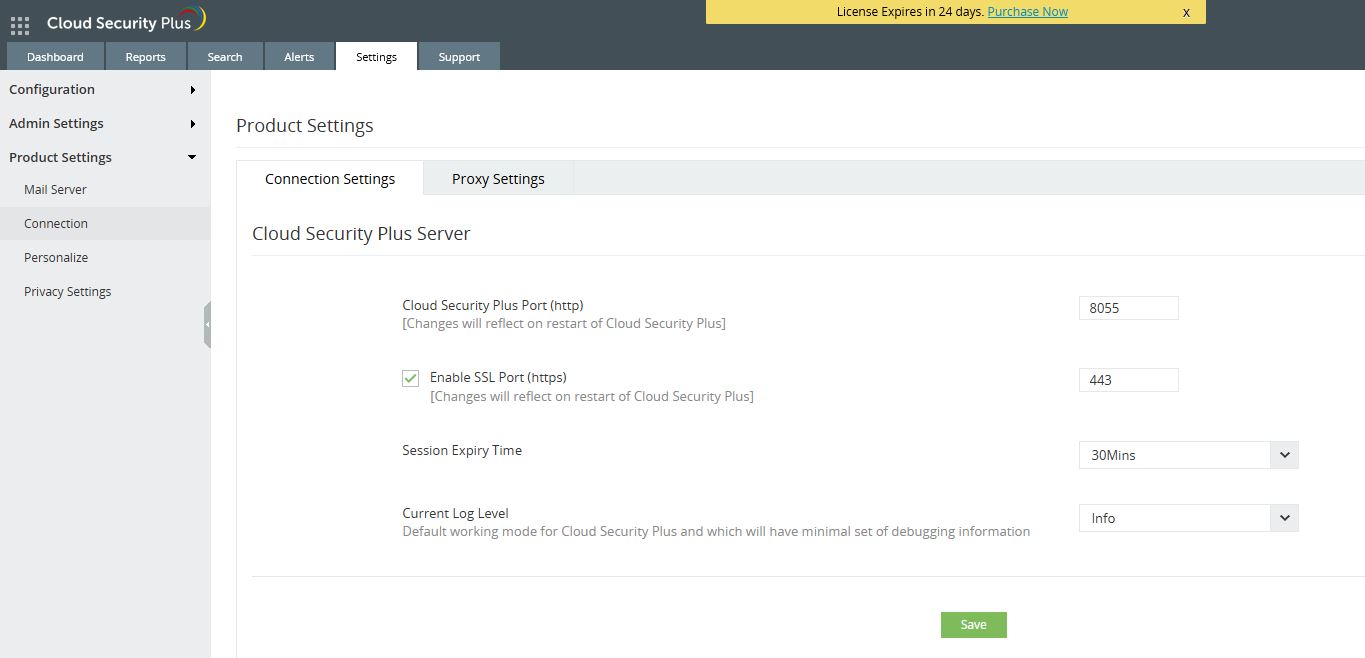The height and width of the screenshot is (658, 1365).
Task: Switch to the Search tab
Action: point(225,57)
